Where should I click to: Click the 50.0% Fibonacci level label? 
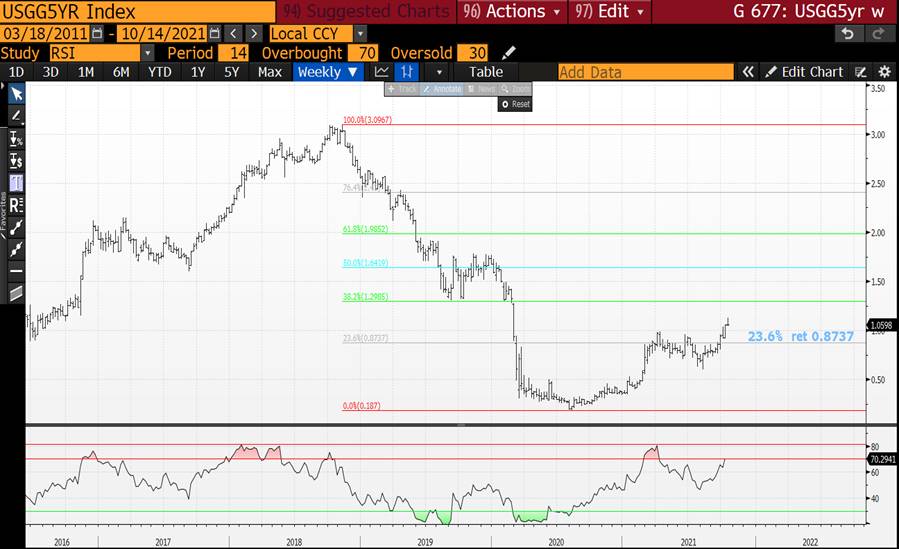pos(365,263)
